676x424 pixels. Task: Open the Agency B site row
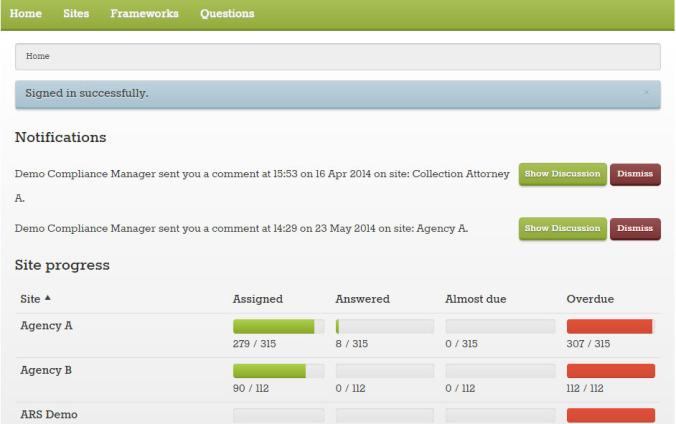[x=47, y=370]
